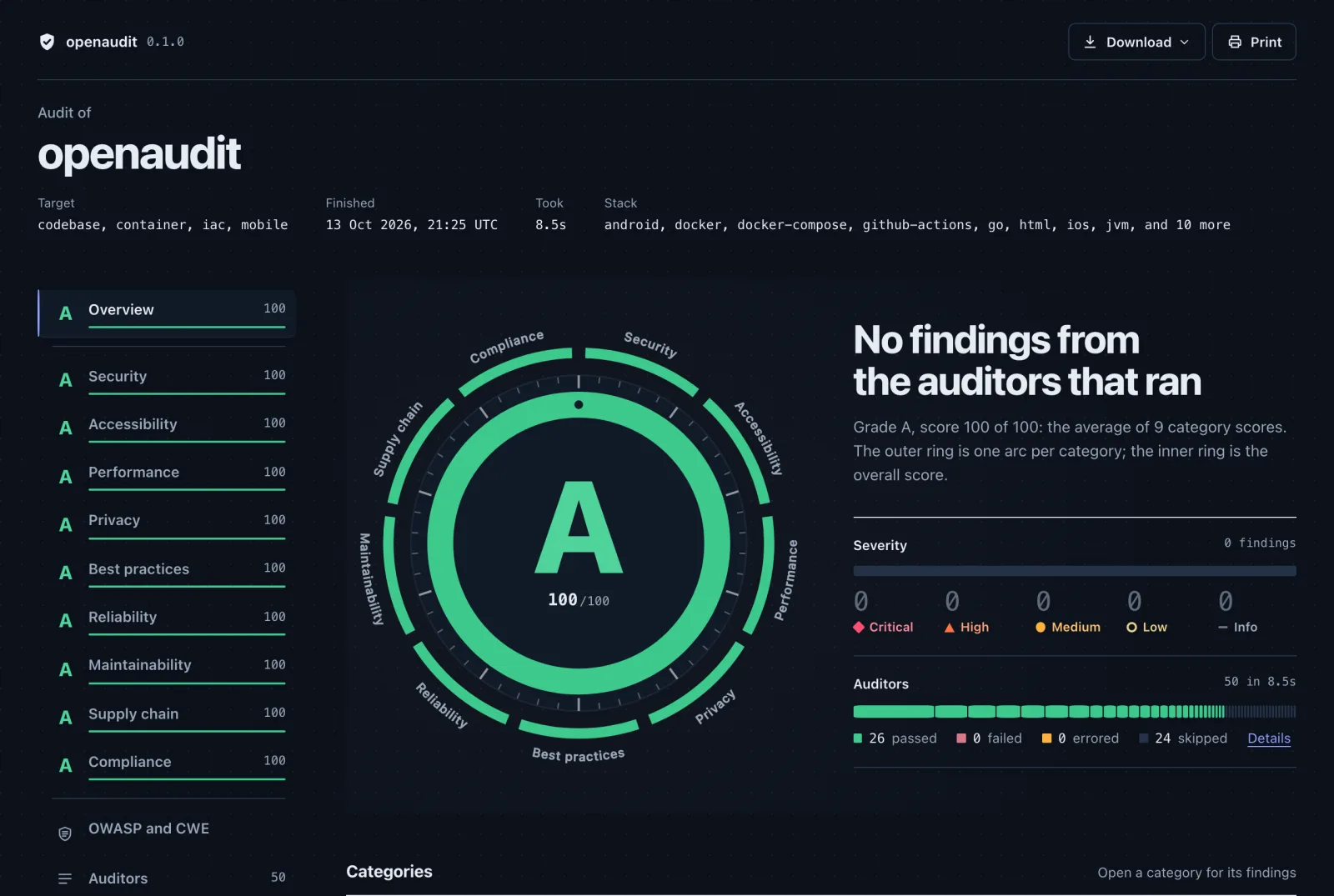Click the '50 in 8.5s' auditors summary
Viewport: 1334px width, 896px height.
pyautogui.click(x=1260, y=682)
